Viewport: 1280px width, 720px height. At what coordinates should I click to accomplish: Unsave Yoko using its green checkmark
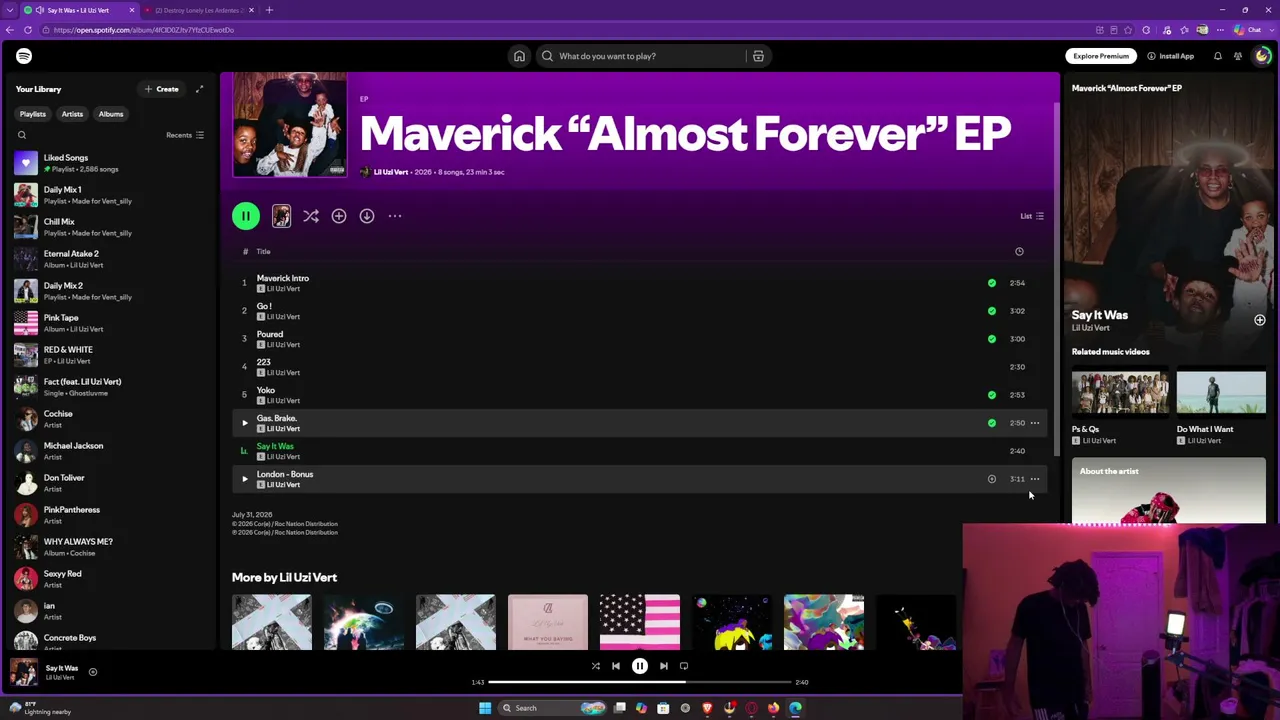pyautogui.click(x=992, y=395)
